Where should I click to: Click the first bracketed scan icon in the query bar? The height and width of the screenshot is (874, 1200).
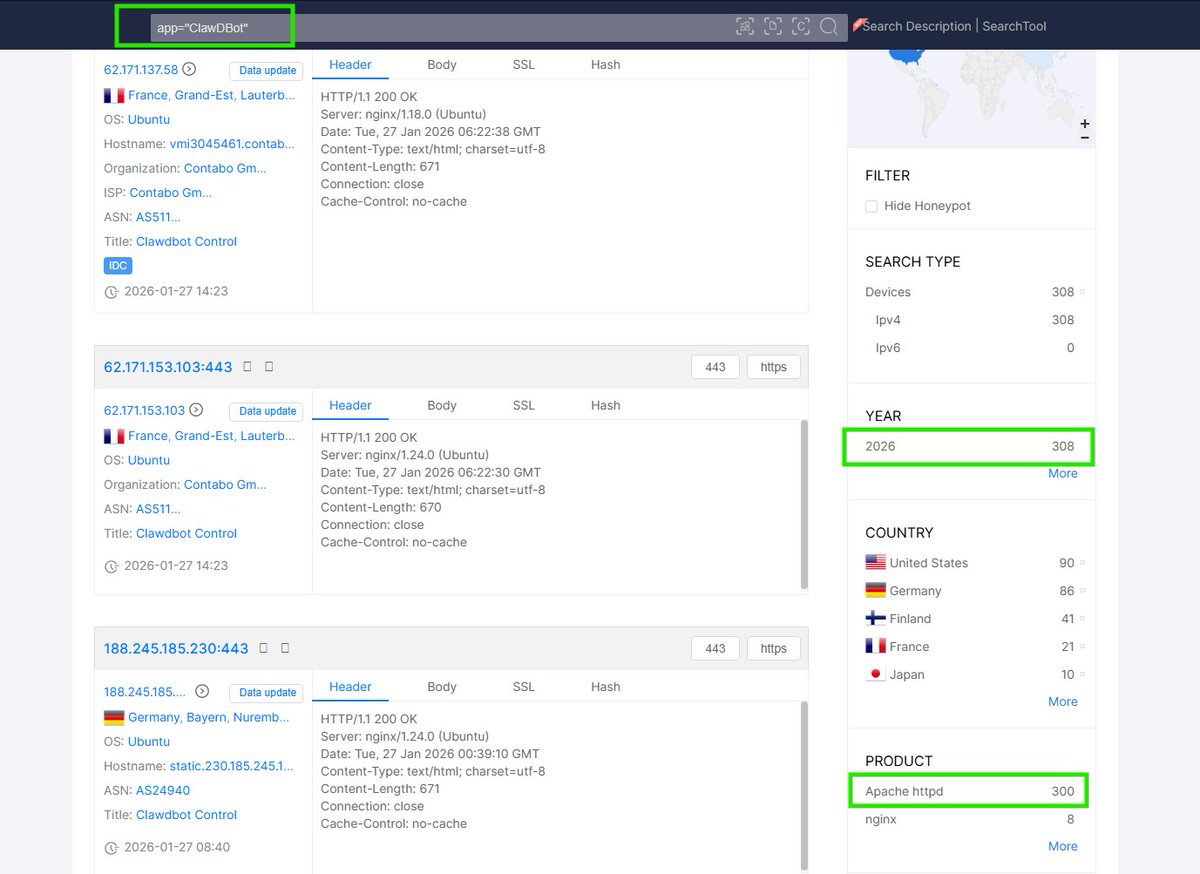tap(745, 27)
